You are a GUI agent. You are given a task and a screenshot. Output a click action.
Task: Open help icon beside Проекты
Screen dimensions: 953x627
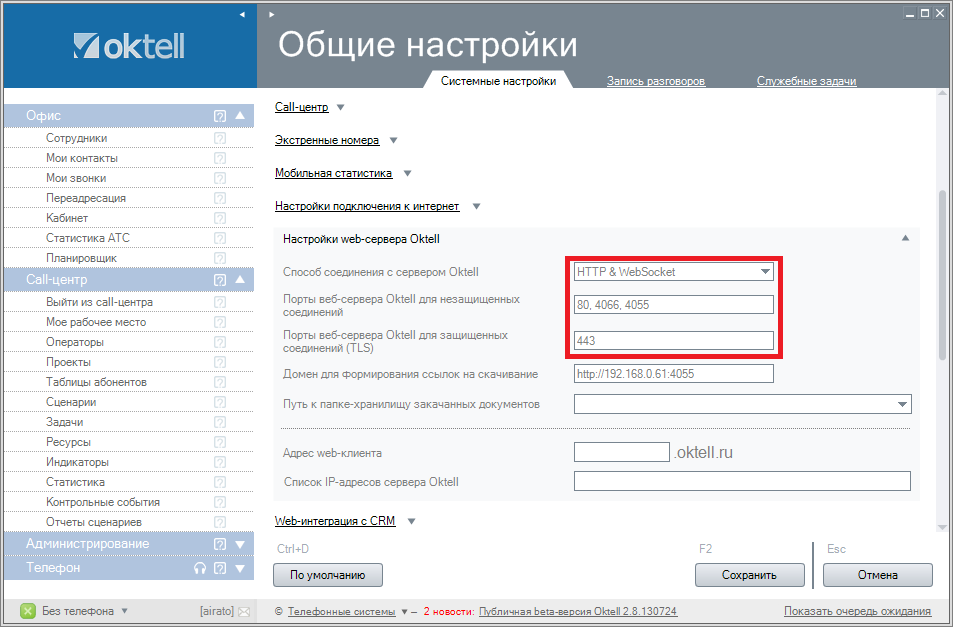[x=220, y=362]
